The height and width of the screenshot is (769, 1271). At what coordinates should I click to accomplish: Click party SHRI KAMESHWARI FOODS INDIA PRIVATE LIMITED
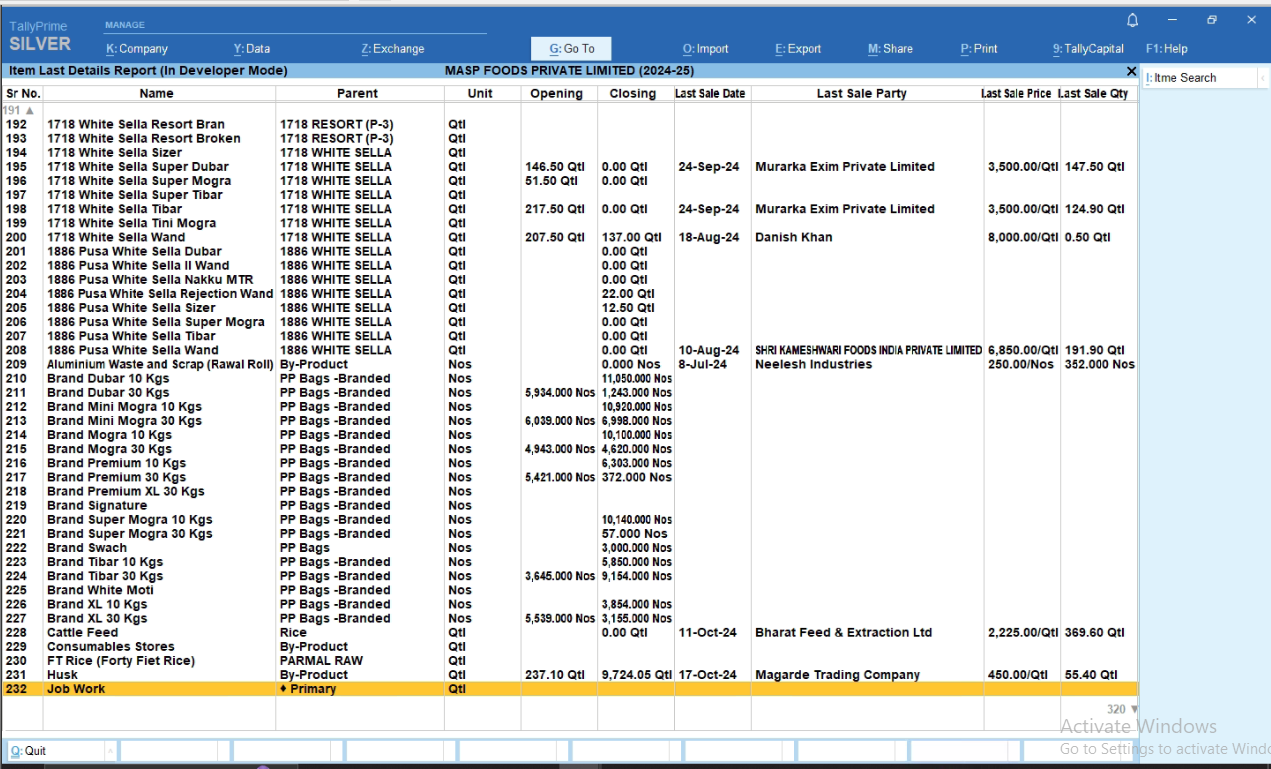coord(869,350)
